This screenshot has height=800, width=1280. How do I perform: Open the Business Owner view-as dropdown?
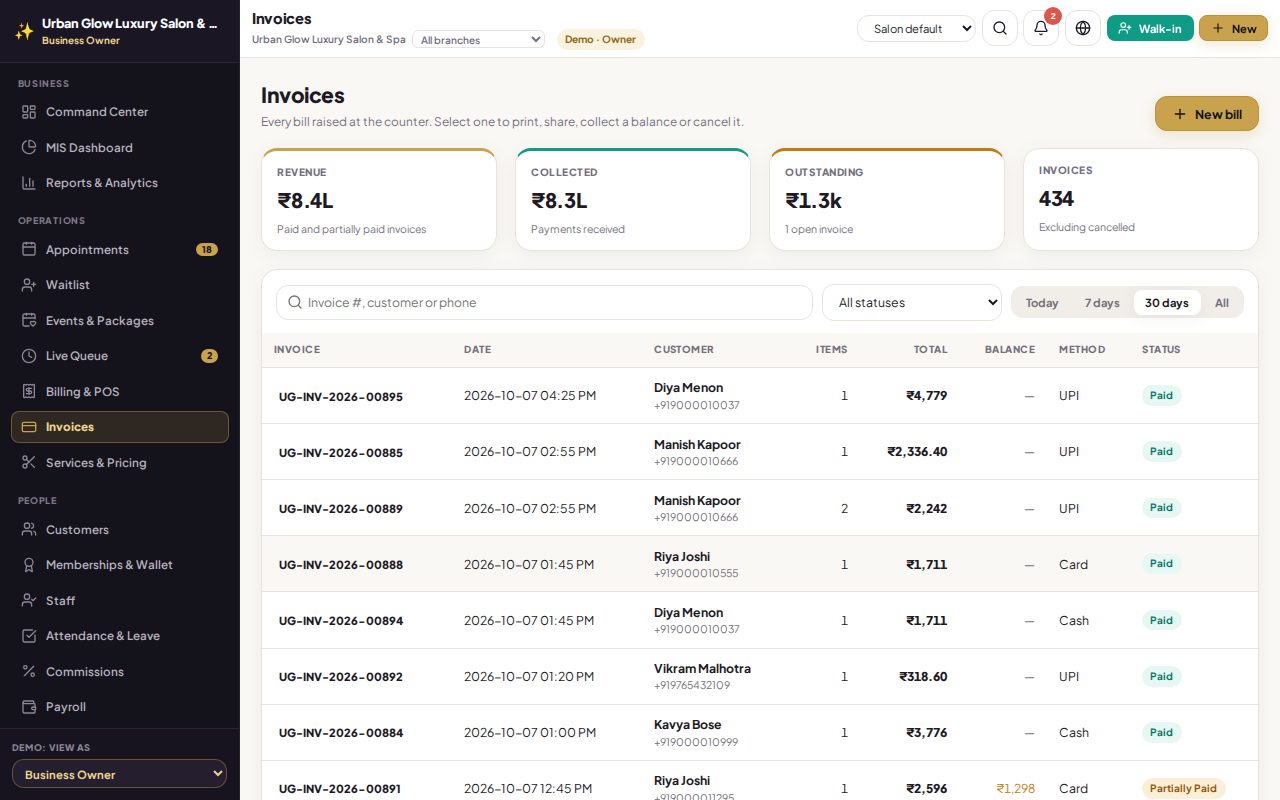coord(119,774)
